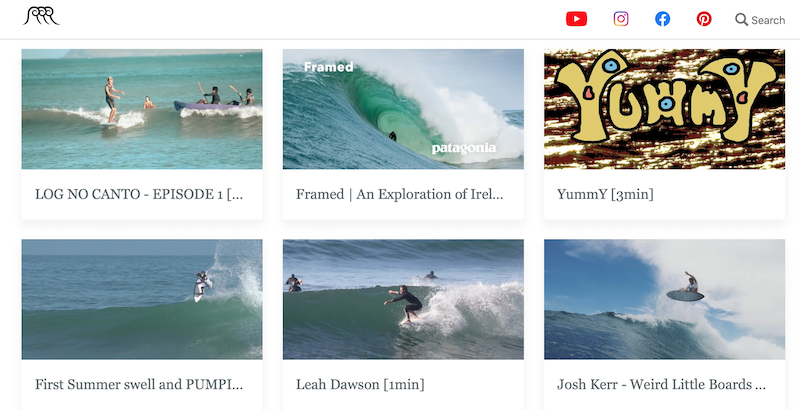Open the LOG NO CANTO thumbnail
Screen dimensions: 800x410
[x=142, y=109]
